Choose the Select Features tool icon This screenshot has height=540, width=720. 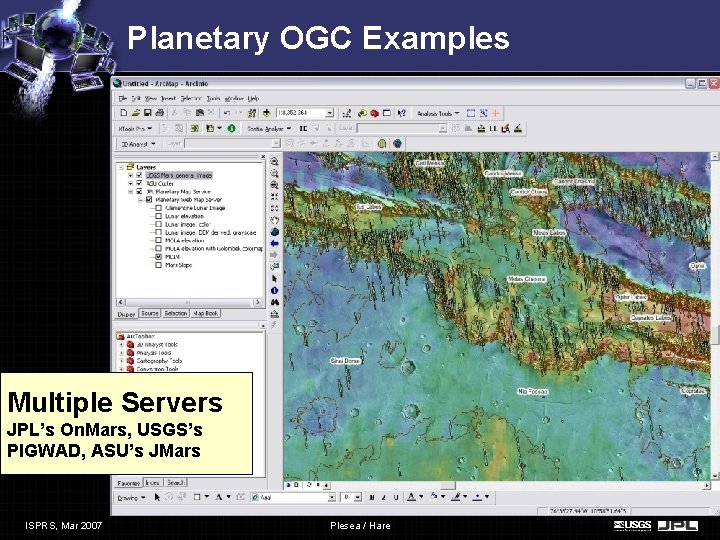pos(275,267)
